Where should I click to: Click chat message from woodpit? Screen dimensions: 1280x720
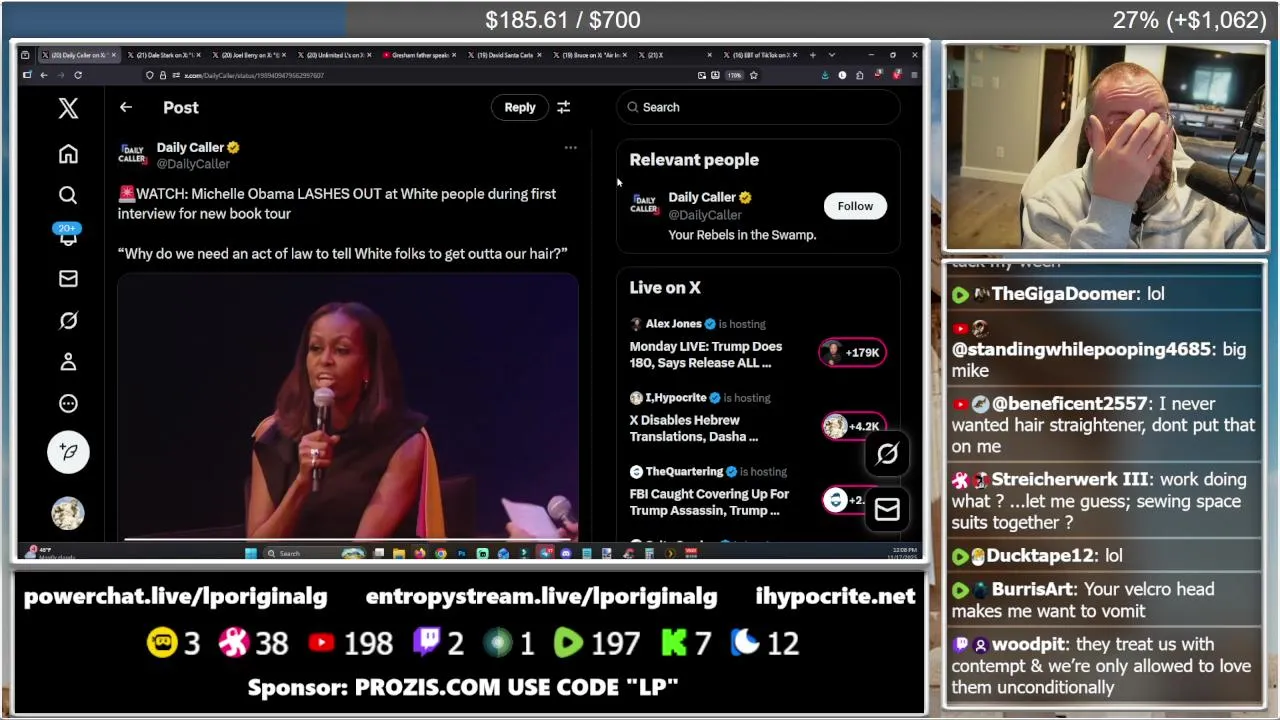point(1102,666)
